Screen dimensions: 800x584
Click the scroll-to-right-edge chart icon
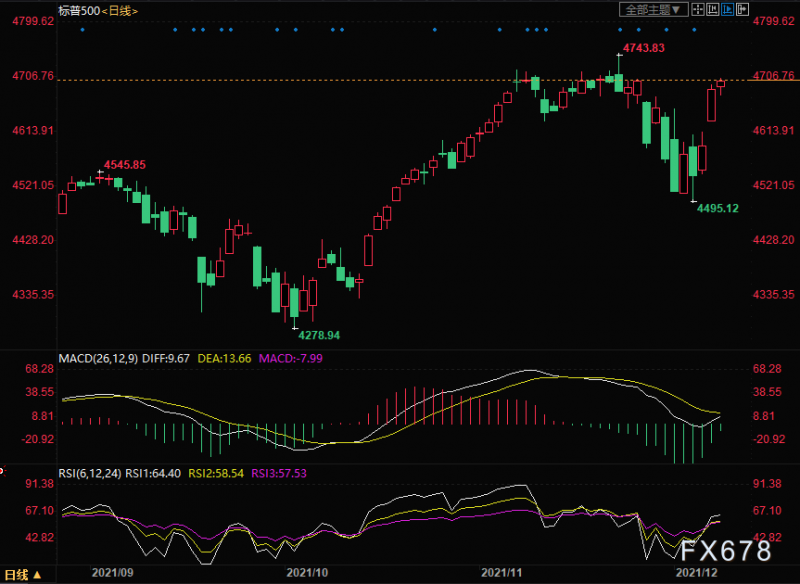(742, 9)
